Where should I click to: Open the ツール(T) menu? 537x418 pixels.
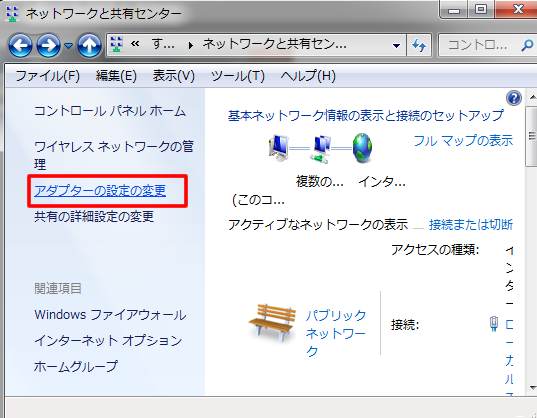coord(238,76)
